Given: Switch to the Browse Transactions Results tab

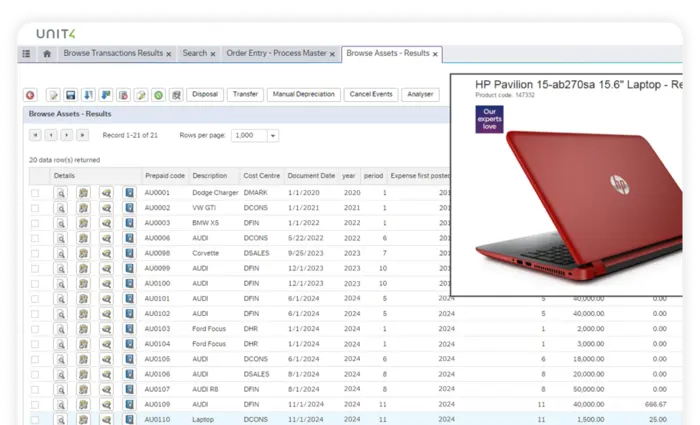Looking at the screenshot, I should (112, 54).
